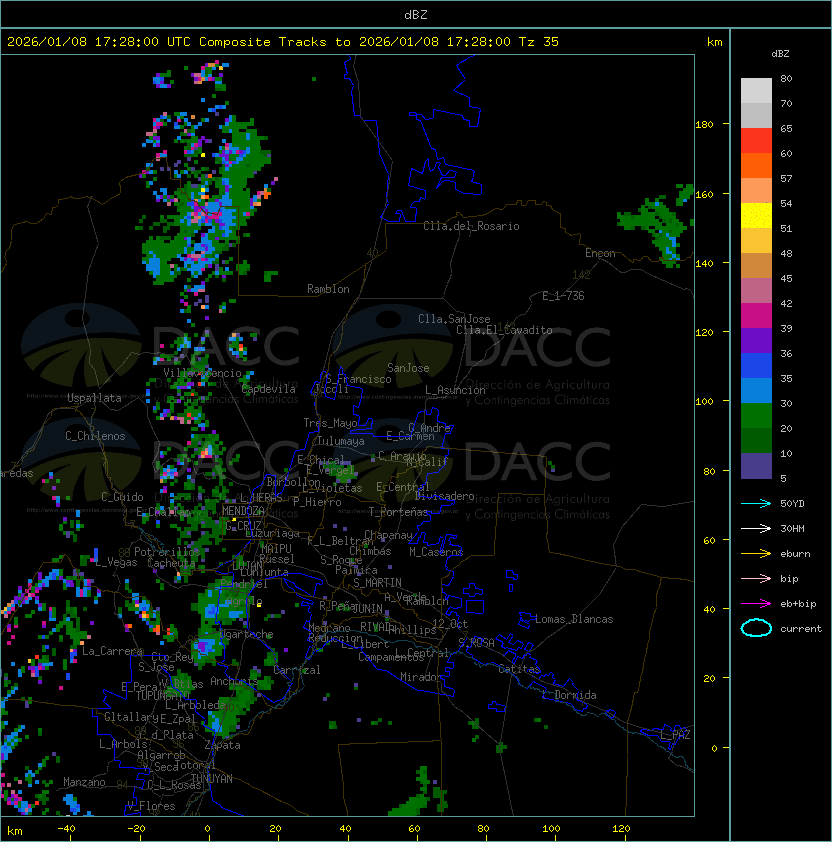832x842 pixels.
Task: Click the 'Divisadero' place label
Action: 445,496
